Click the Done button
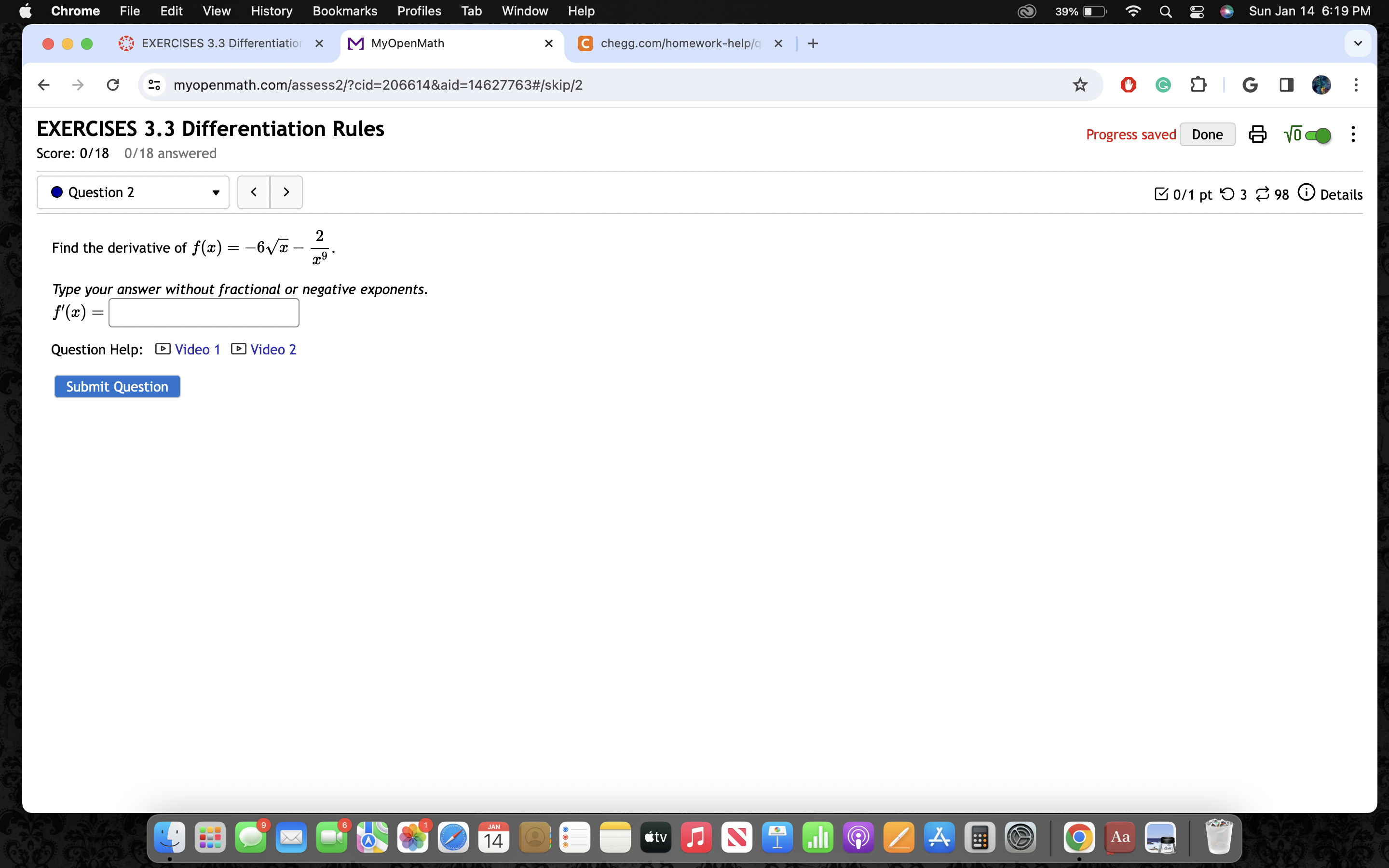The height and width of the screenshot is (868, 1389). click(x=1207, y=135)
